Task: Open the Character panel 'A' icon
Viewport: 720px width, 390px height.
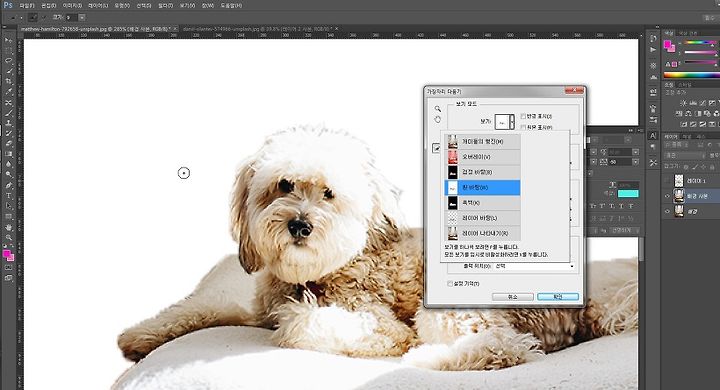Action: click(653, 136)
